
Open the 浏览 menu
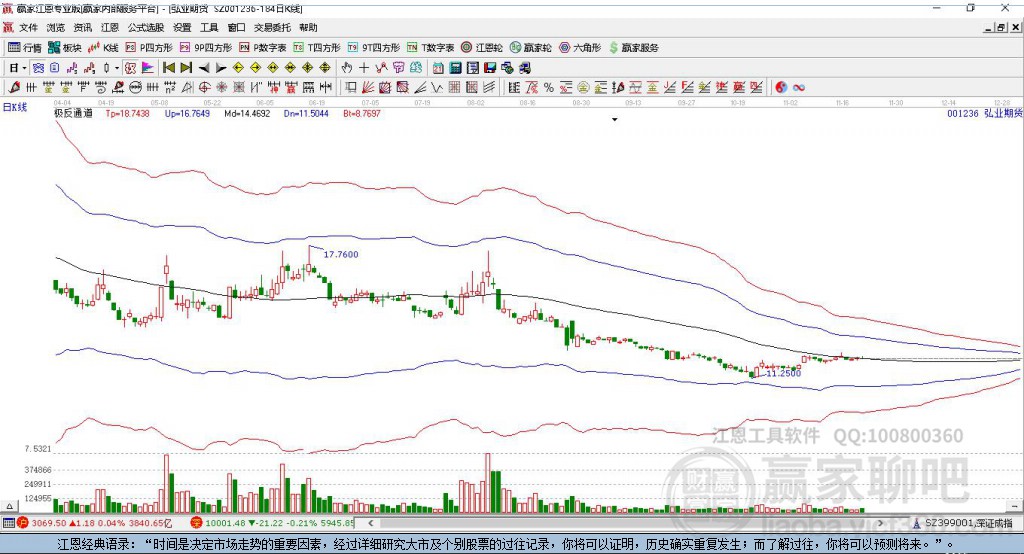pos(56,27)
